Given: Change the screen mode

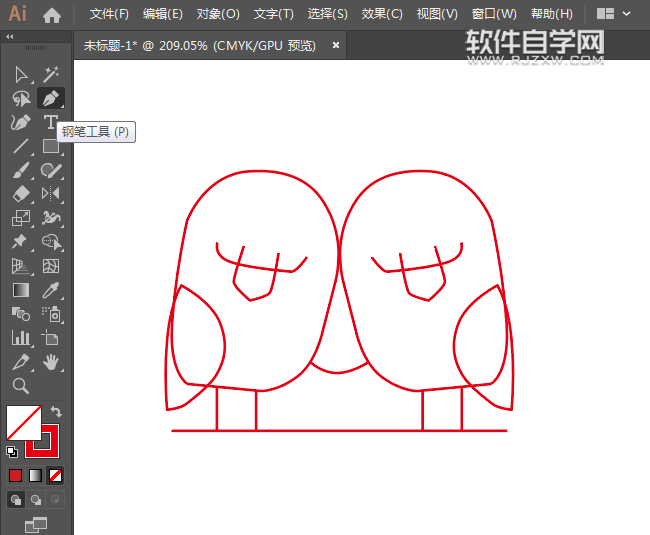Looking at the screenshot, I should (x=36, y=525).
